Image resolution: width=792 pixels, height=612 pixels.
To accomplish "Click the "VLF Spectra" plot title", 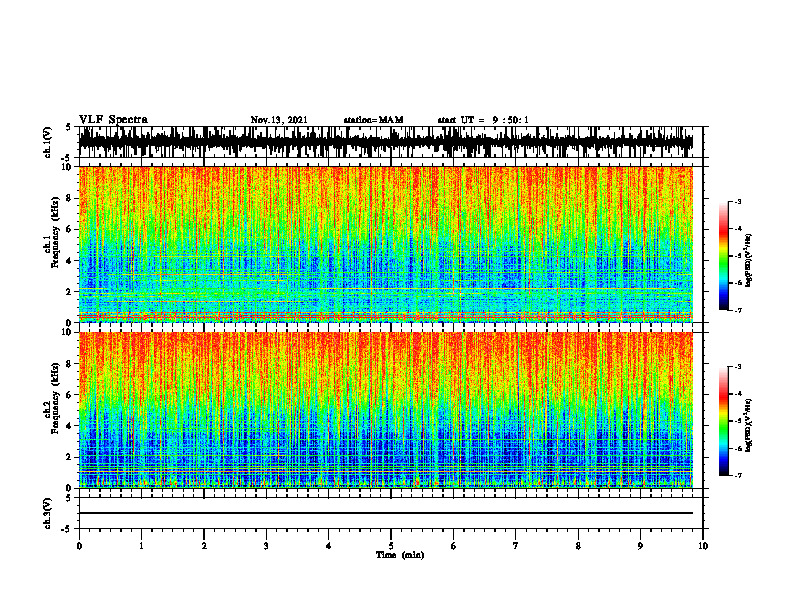I will (113, 120).
